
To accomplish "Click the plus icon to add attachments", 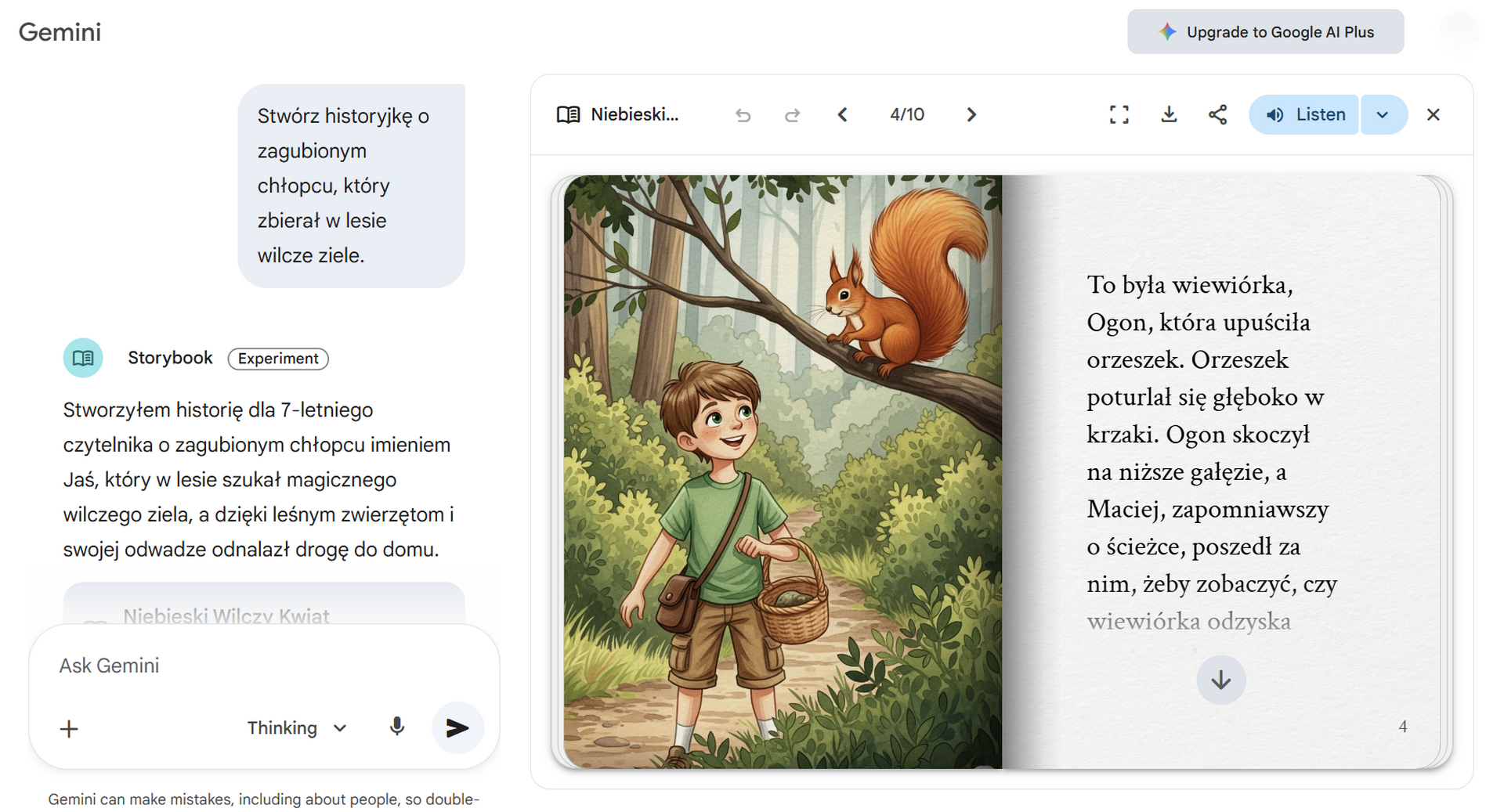I will [69, 729].
